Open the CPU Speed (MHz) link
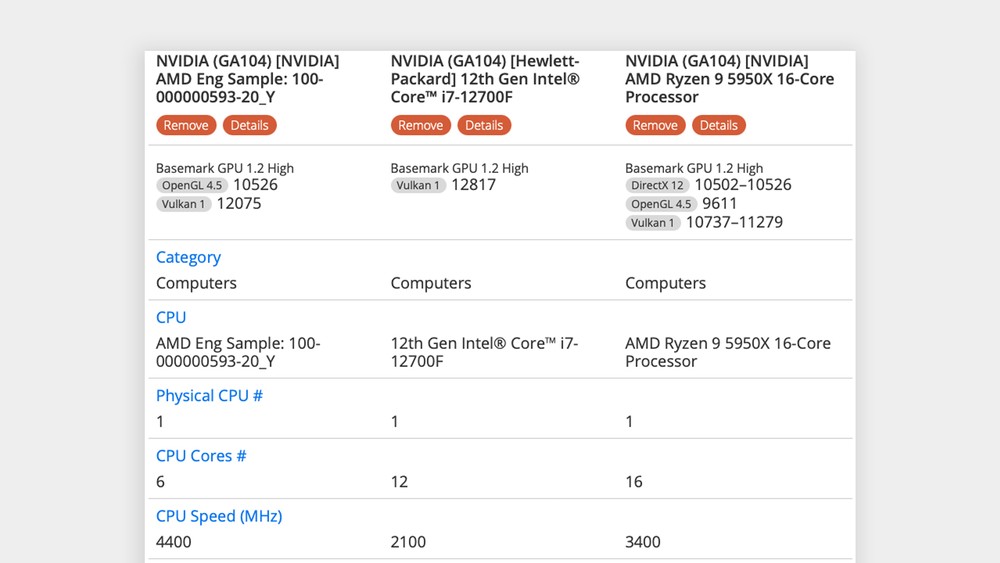 click(219, 516)
